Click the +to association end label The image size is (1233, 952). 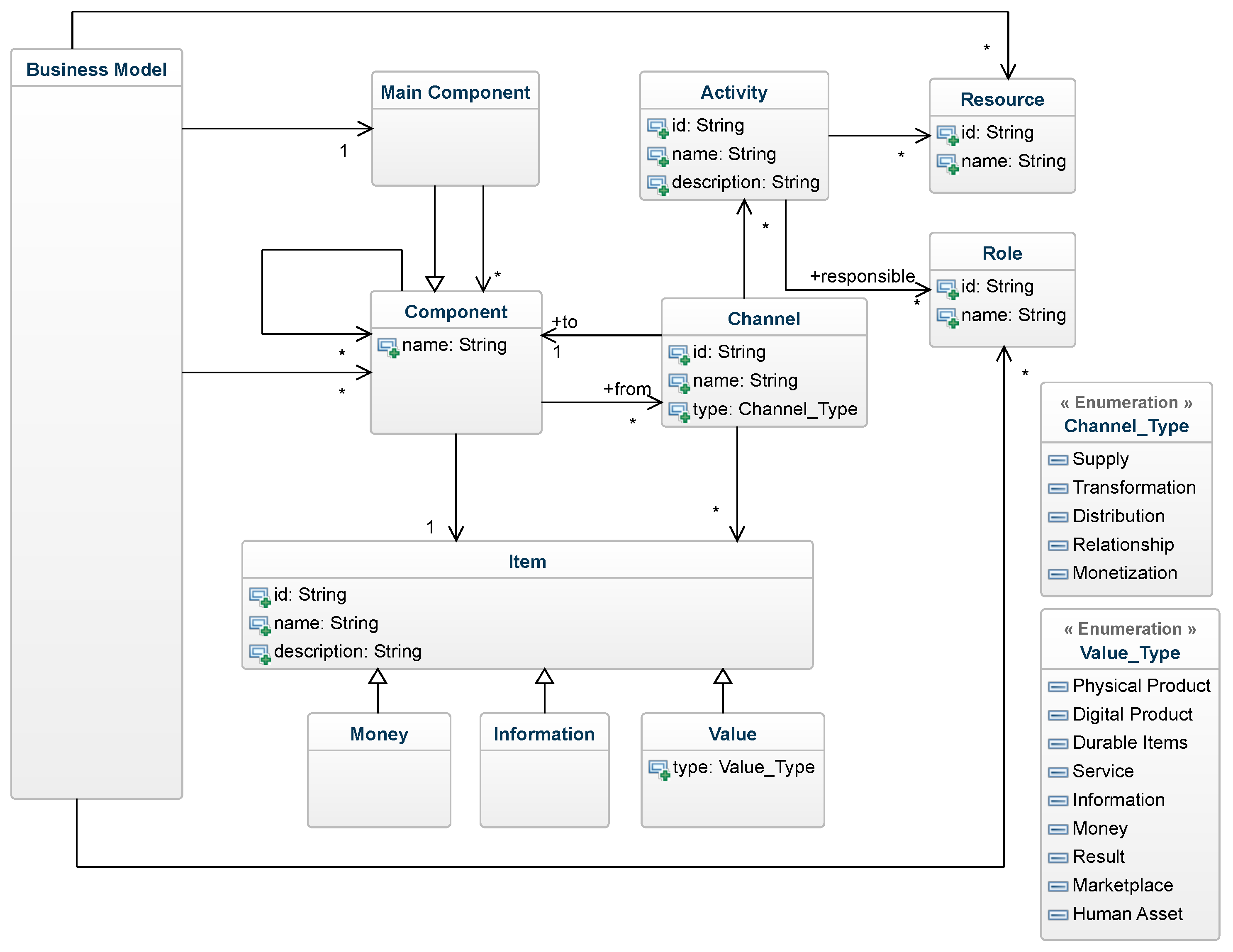[x=564, y=321]
